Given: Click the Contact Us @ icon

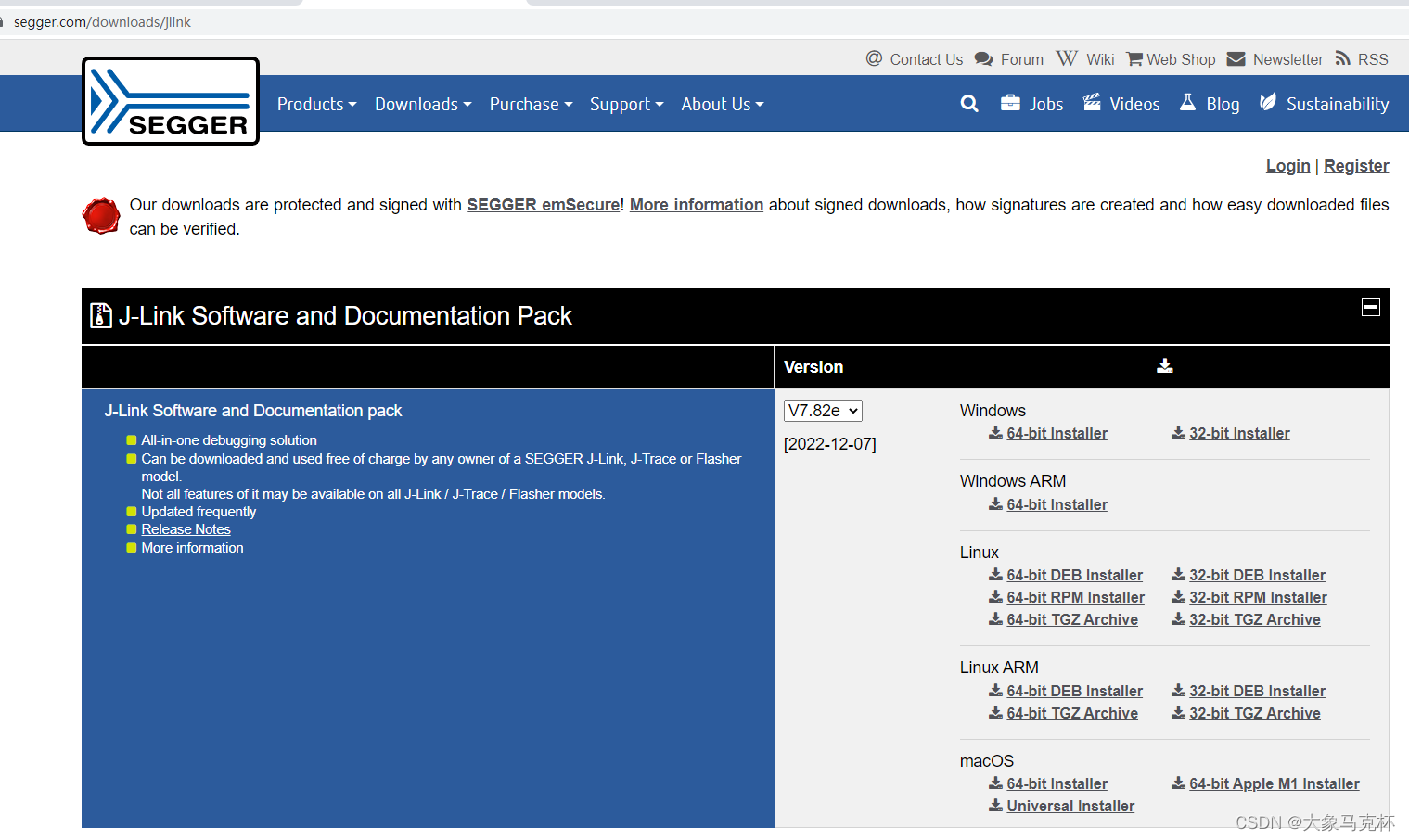Looking at the screenshot, I should pyautogui.click(x=874, y=58).
